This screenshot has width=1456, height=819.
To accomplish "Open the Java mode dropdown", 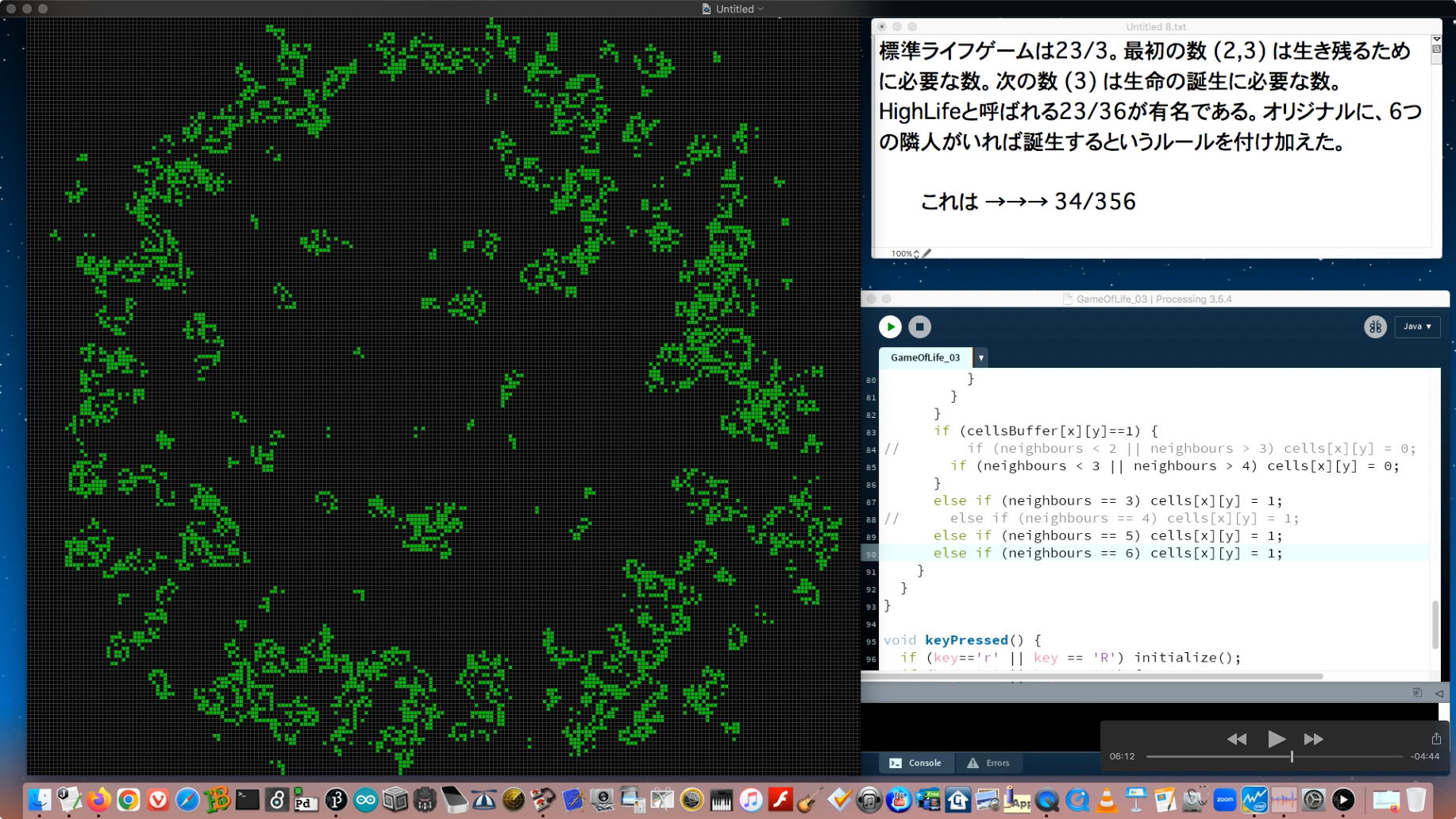I will pos(1417,326).
